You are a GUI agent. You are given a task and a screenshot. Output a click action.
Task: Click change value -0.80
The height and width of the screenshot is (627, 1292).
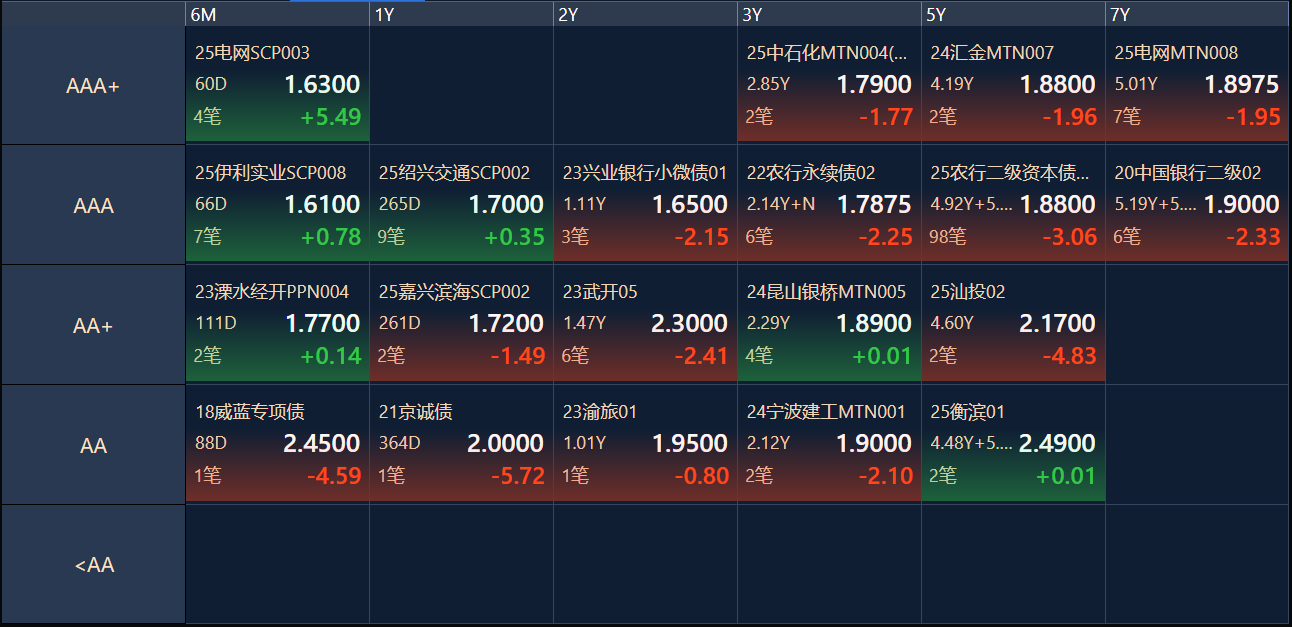click(701, 476)
